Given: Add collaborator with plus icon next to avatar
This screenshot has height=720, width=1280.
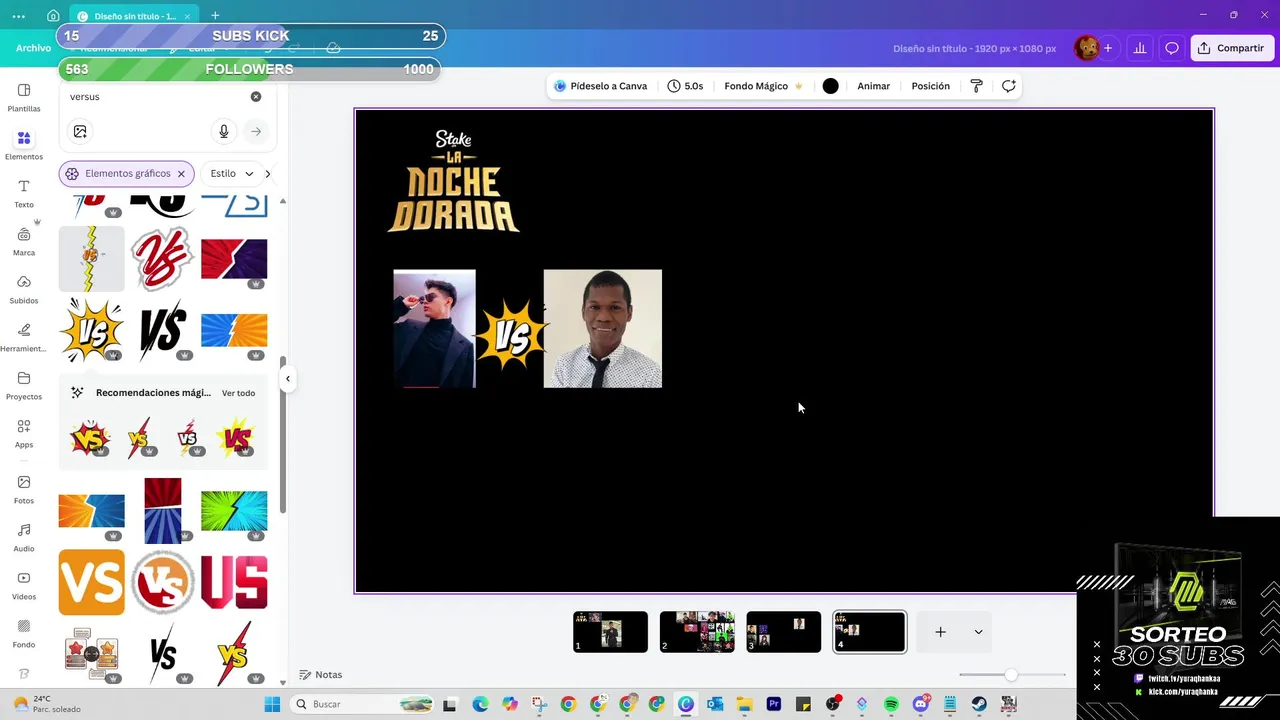Looking at the screenshot, I should pos(1108,48).
